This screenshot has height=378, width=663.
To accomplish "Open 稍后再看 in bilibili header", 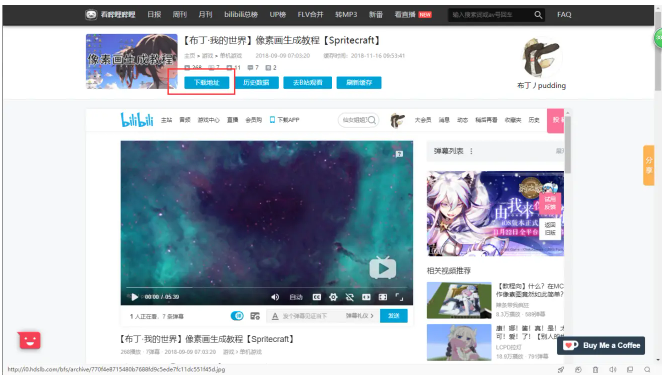I will coord(486,120).
